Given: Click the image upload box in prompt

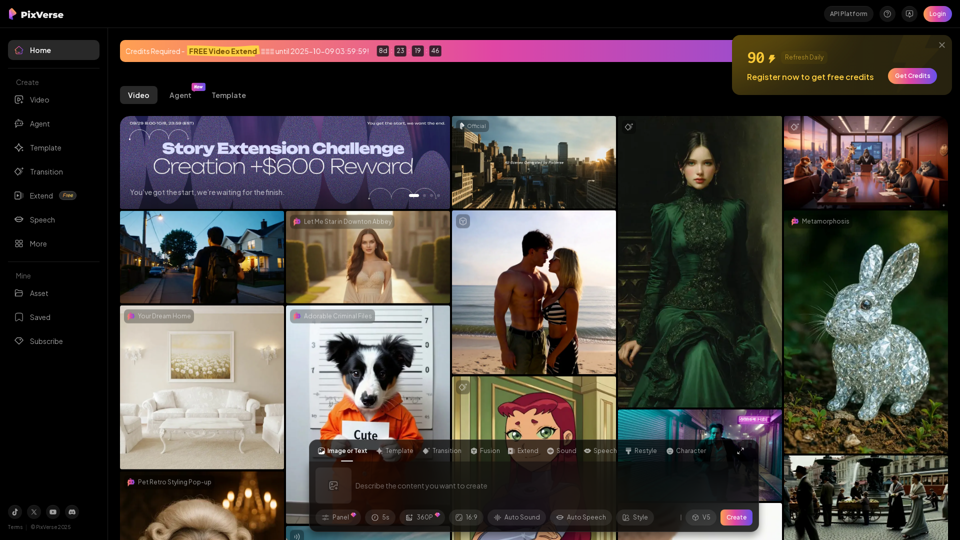Looking at the screenshot, I should (x=333, y=486).
